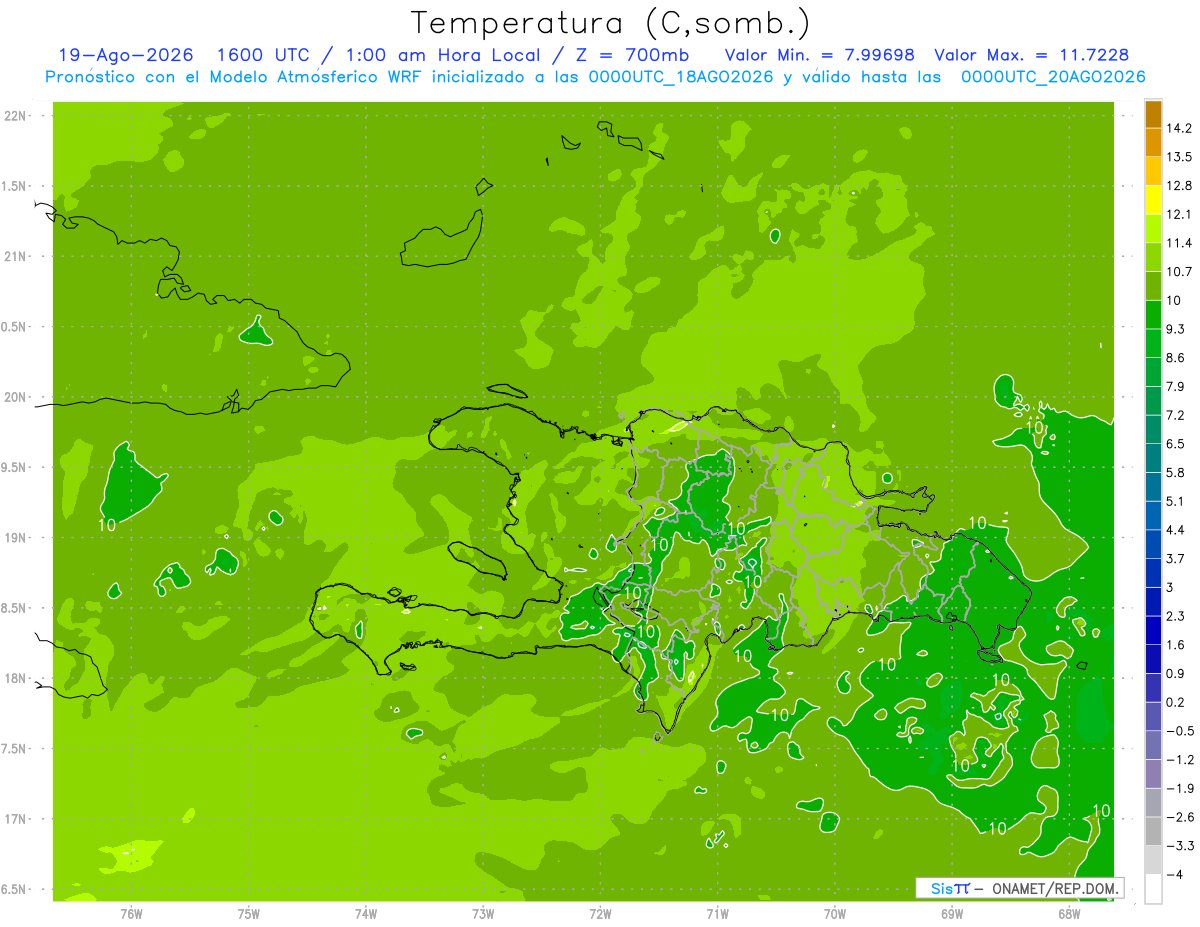
Task: Click the chart title Temperatura (C,somb.)
Action: click(610, 22)
